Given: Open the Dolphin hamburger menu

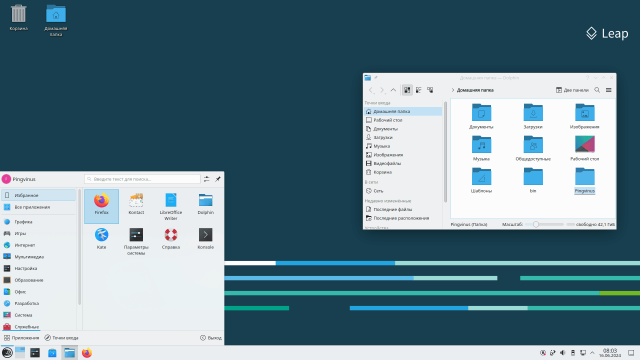Looking at the screenshot, I should click(x=609, y=90).
